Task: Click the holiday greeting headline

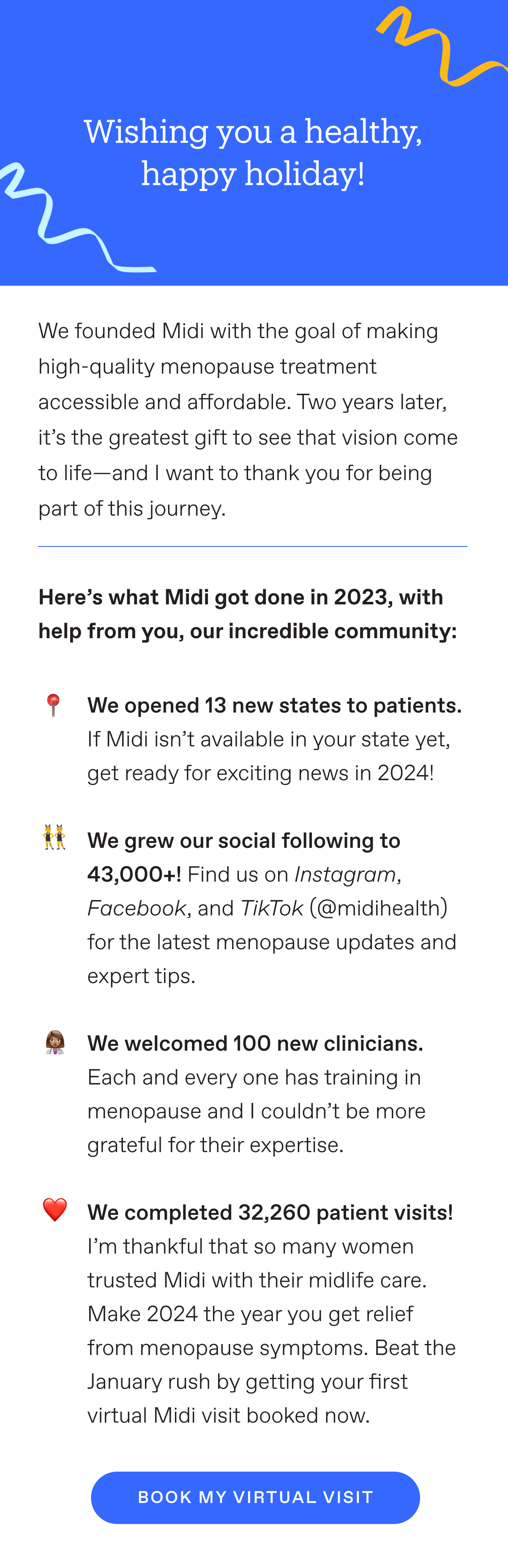Action: click(x=253, y=152)
